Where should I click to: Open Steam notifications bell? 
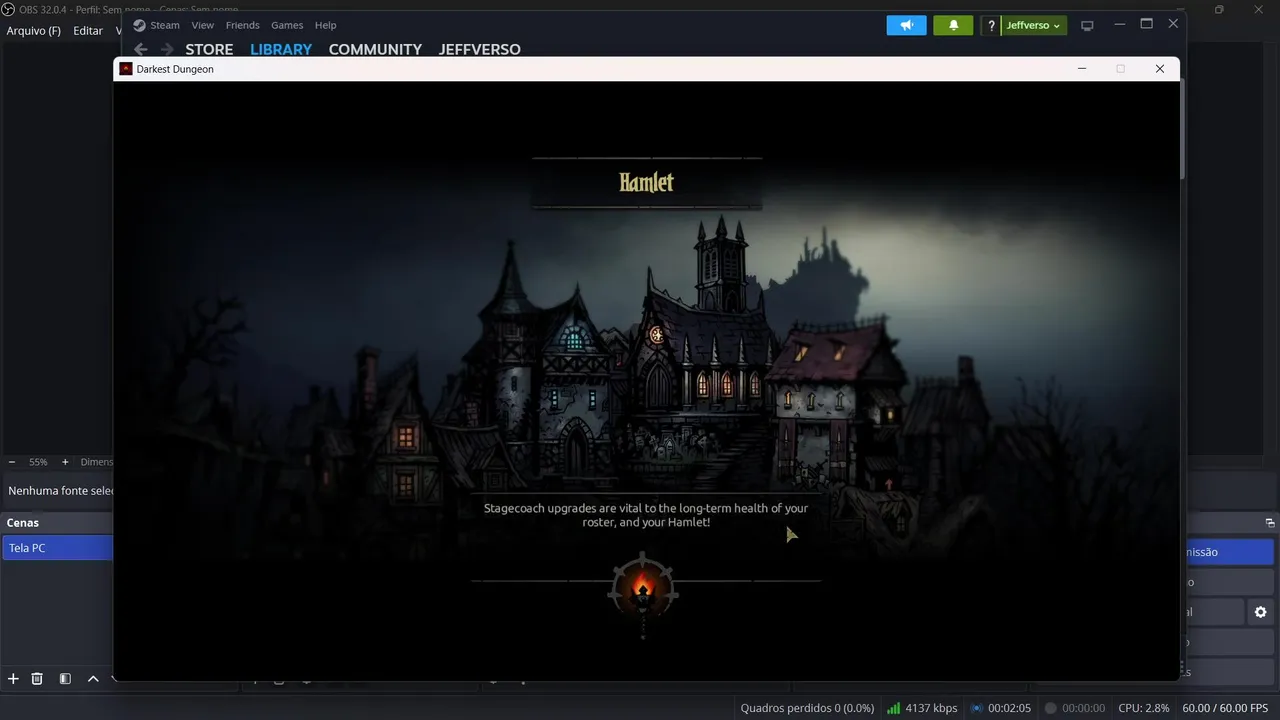pos(953,25)
